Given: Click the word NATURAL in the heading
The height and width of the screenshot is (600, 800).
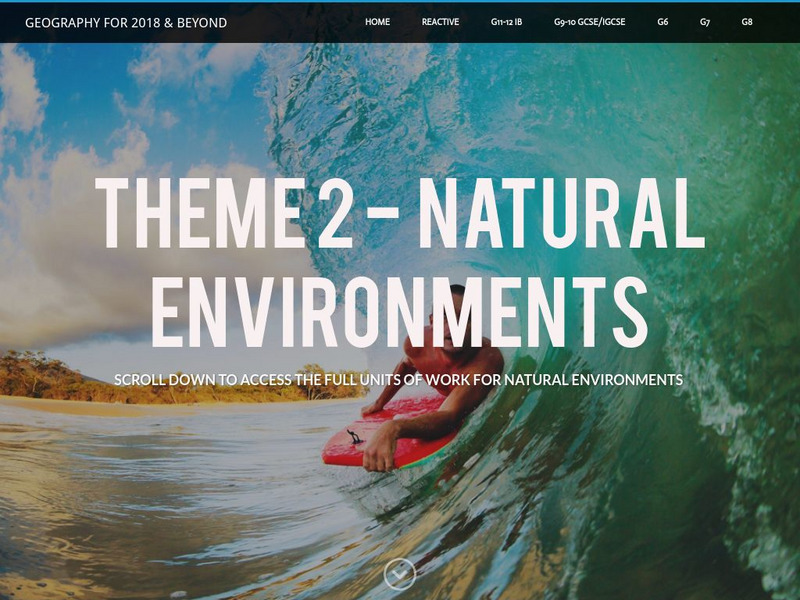Looking at the screenshot, I should [561, 213].
